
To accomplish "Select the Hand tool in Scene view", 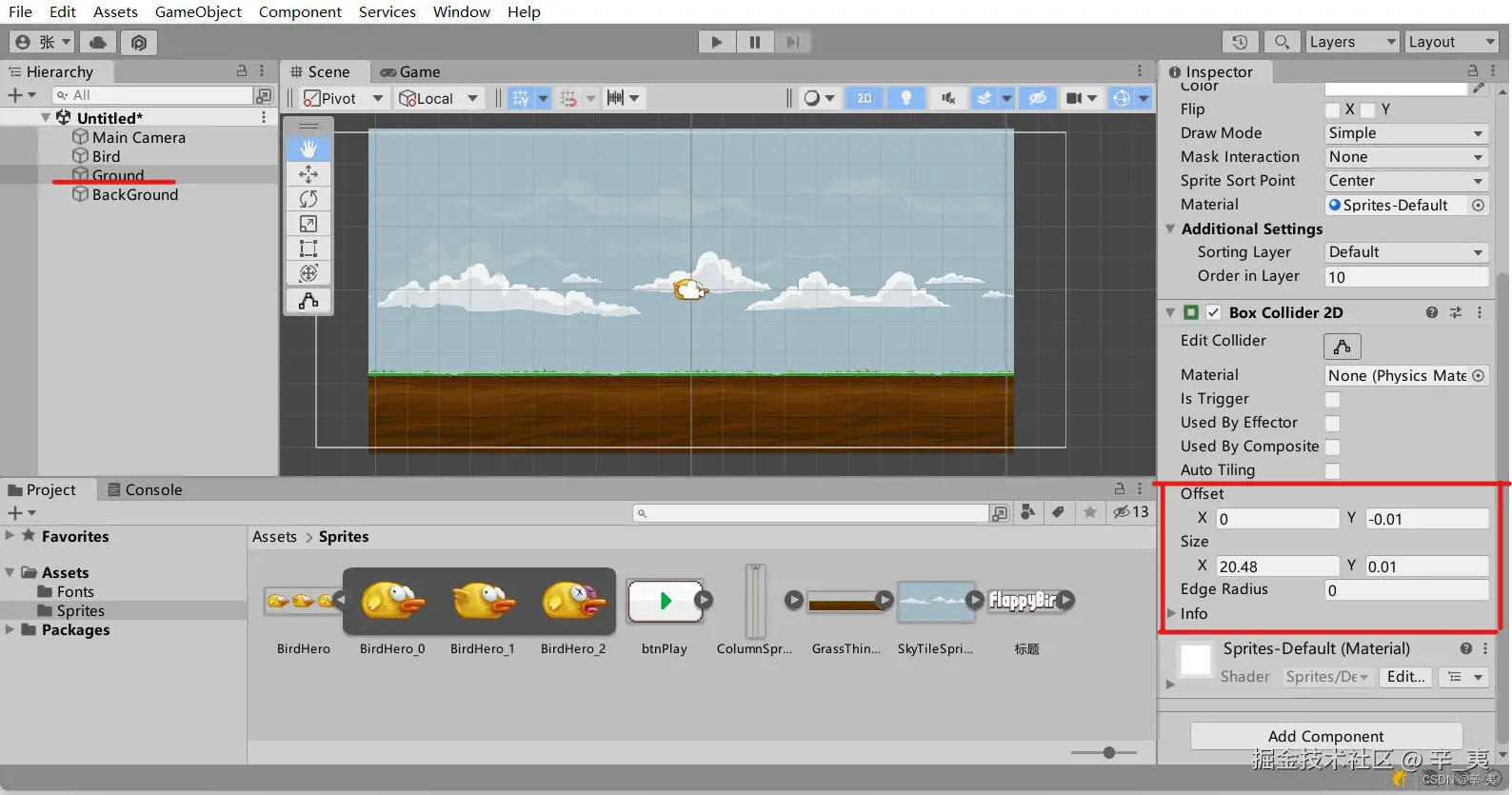I will pos(308,149).
